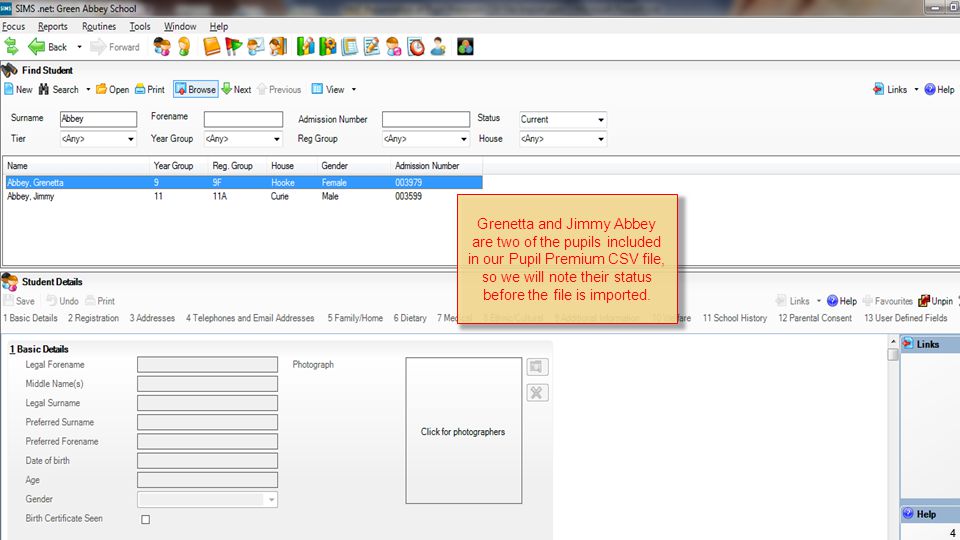Toggle the Browse button
Screen dimensions: 960x540
(195, 89)
